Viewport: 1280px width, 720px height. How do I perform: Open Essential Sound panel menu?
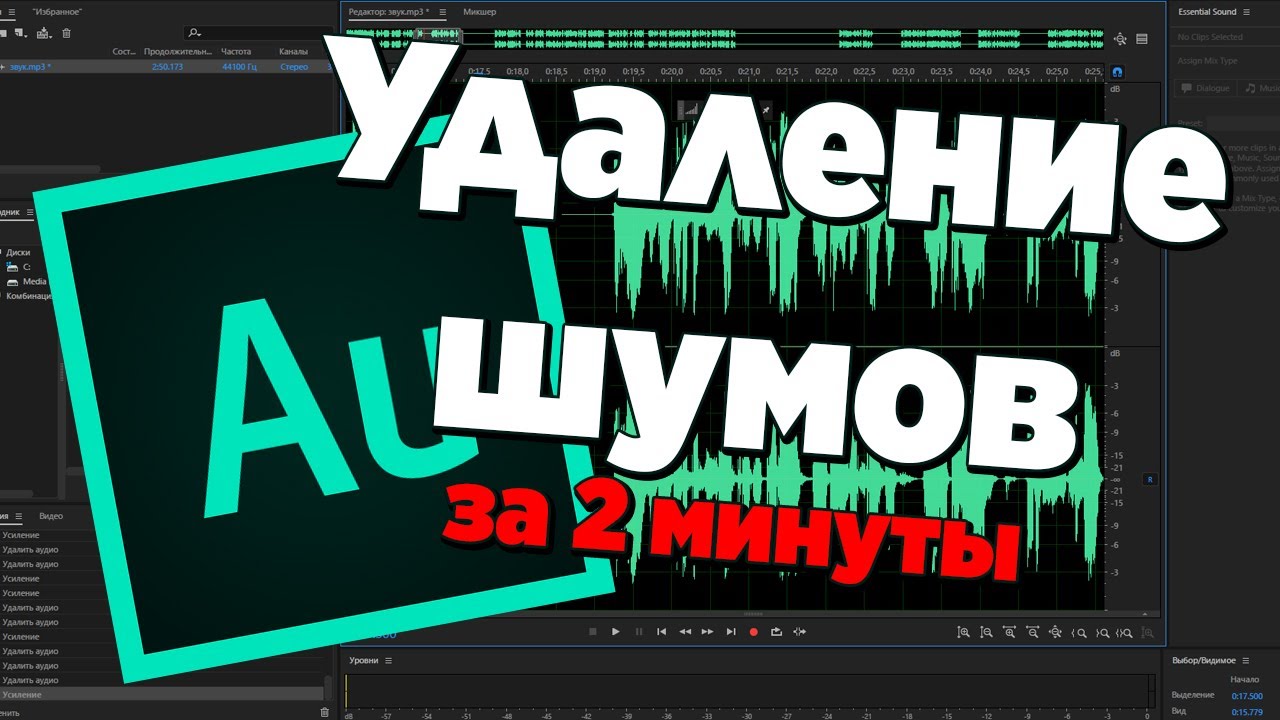(1246, 12)
